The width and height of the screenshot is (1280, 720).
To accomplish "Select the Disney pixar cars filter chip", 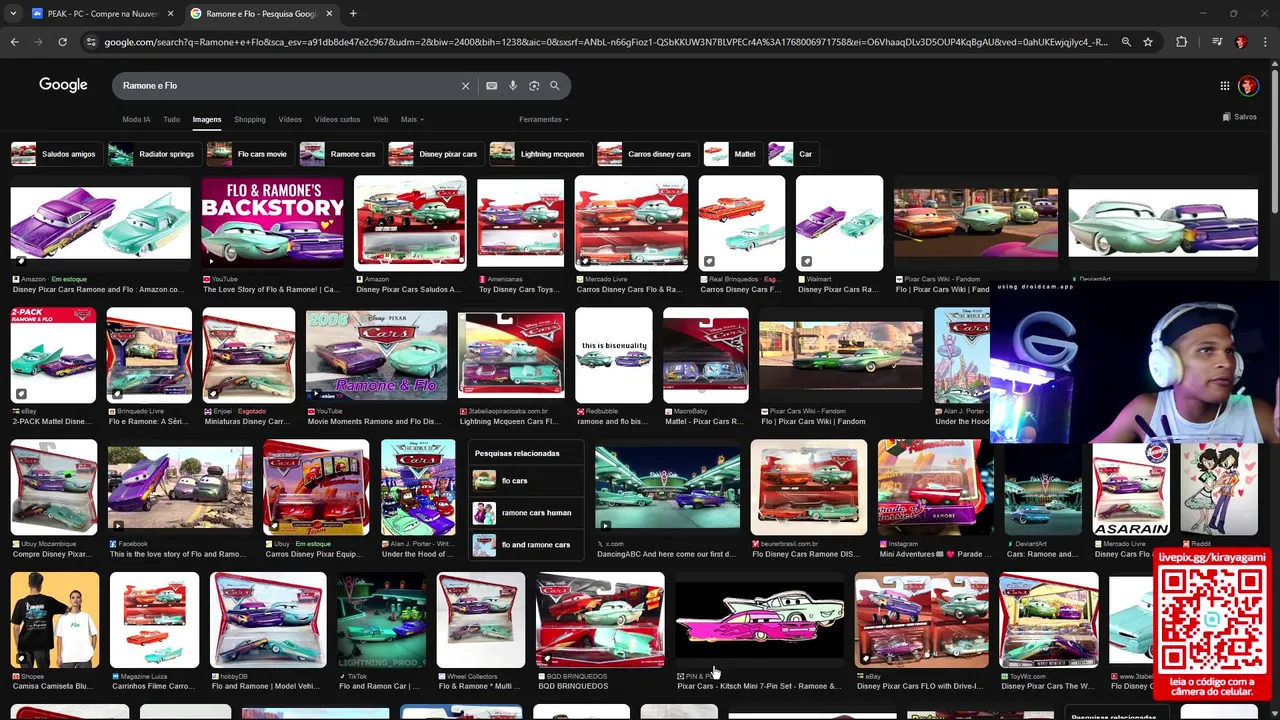I will pos(434,154).
